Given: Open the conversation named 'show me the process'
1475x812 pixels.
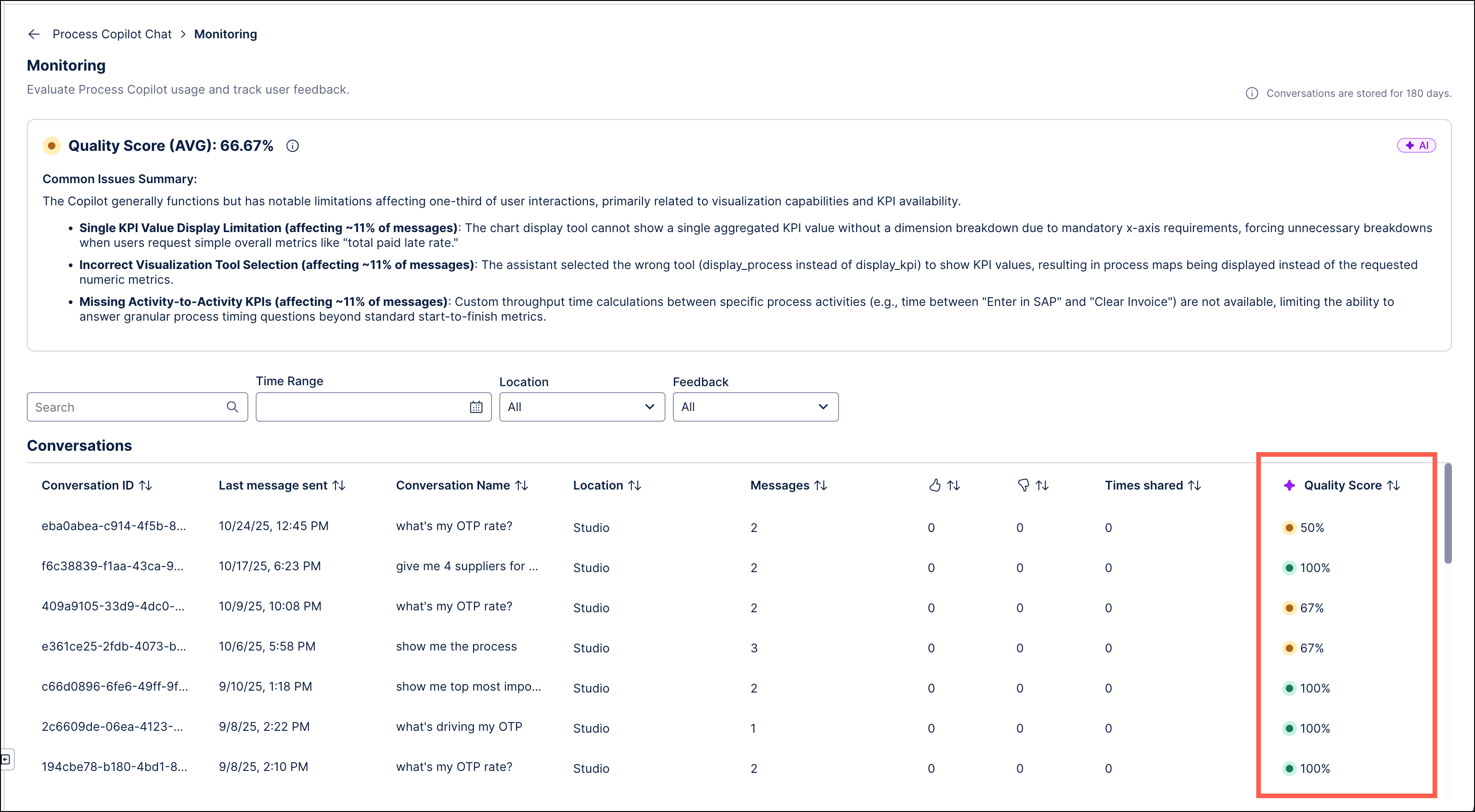Looking at the screenshot, I should [x=456, y=646].
